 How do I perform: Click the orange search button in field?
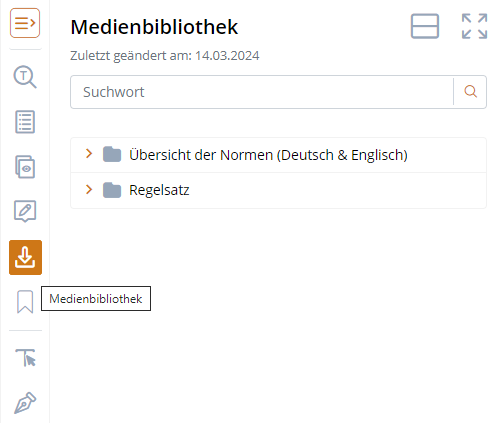470,92
